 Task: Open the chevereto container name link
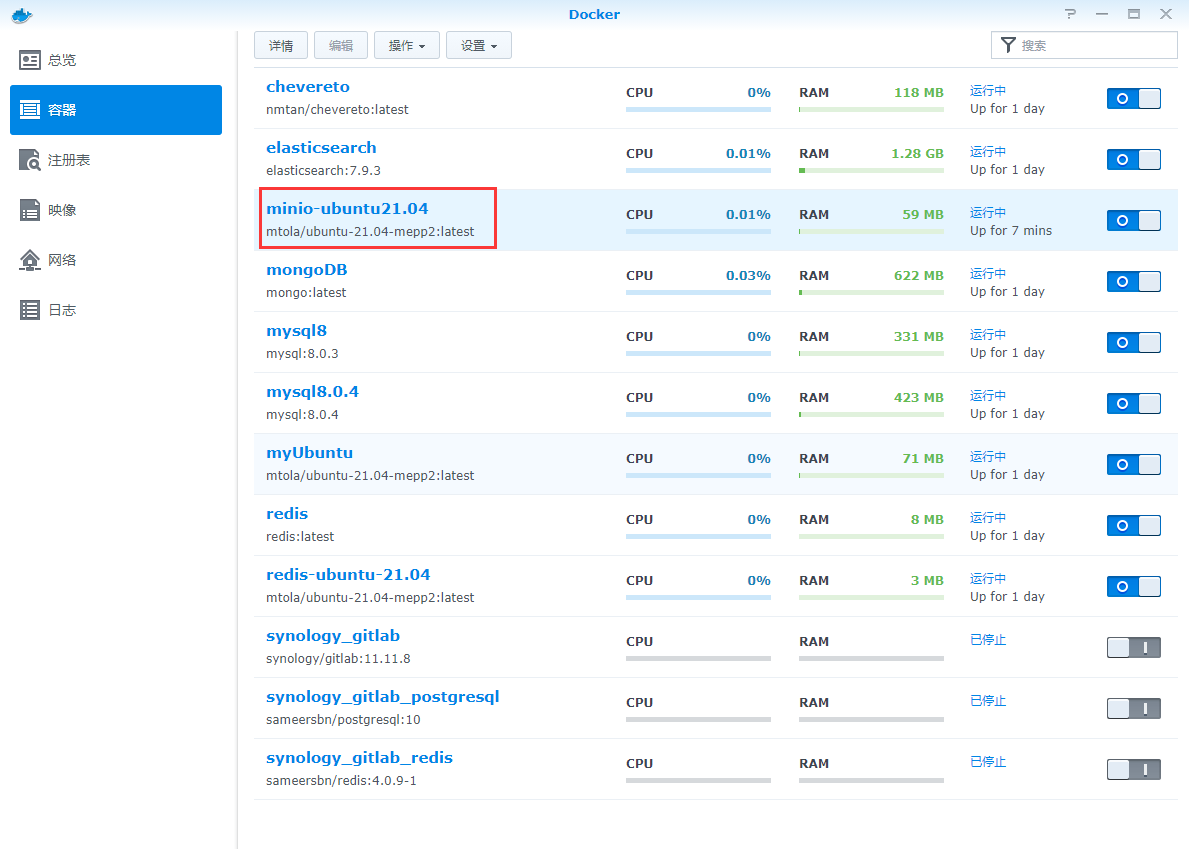coord(308,86)
